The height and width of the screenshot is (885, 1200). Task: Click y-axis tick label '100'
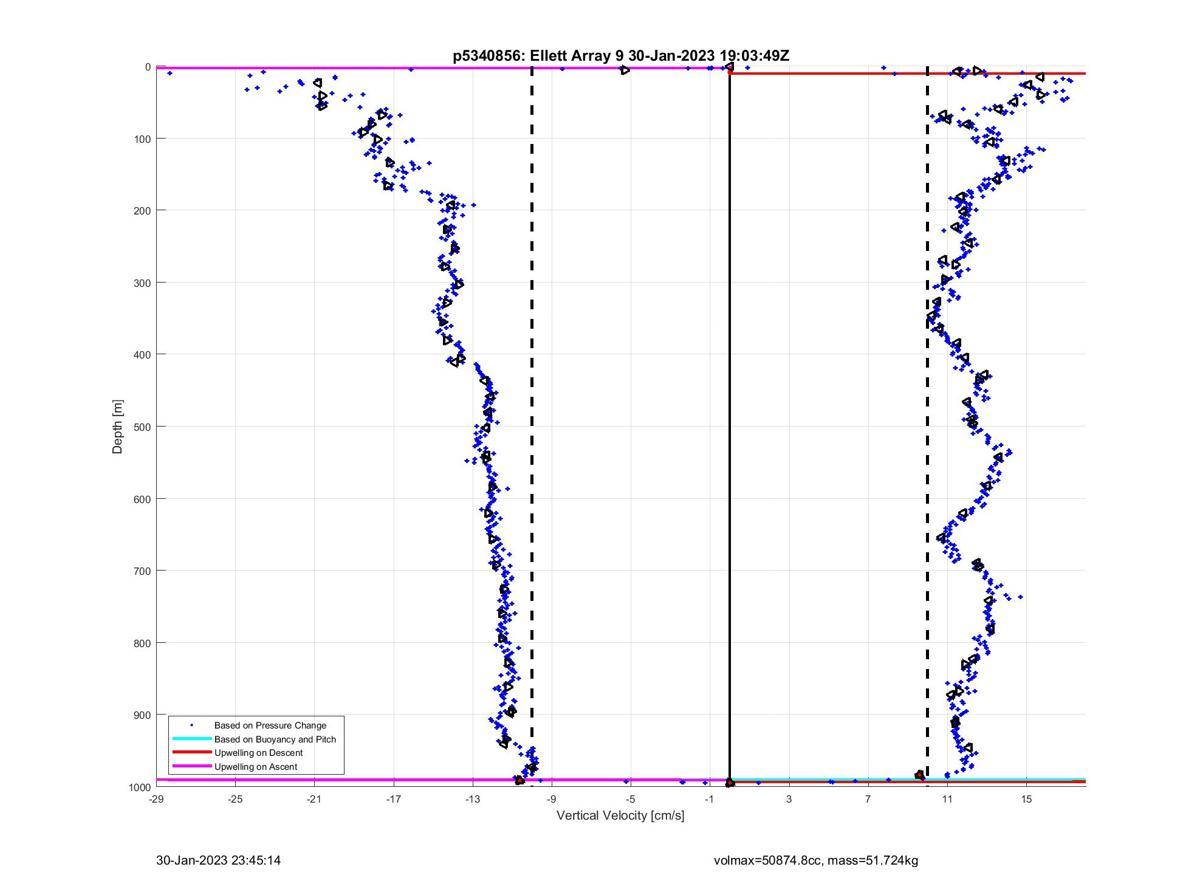(x=142, y=138)
